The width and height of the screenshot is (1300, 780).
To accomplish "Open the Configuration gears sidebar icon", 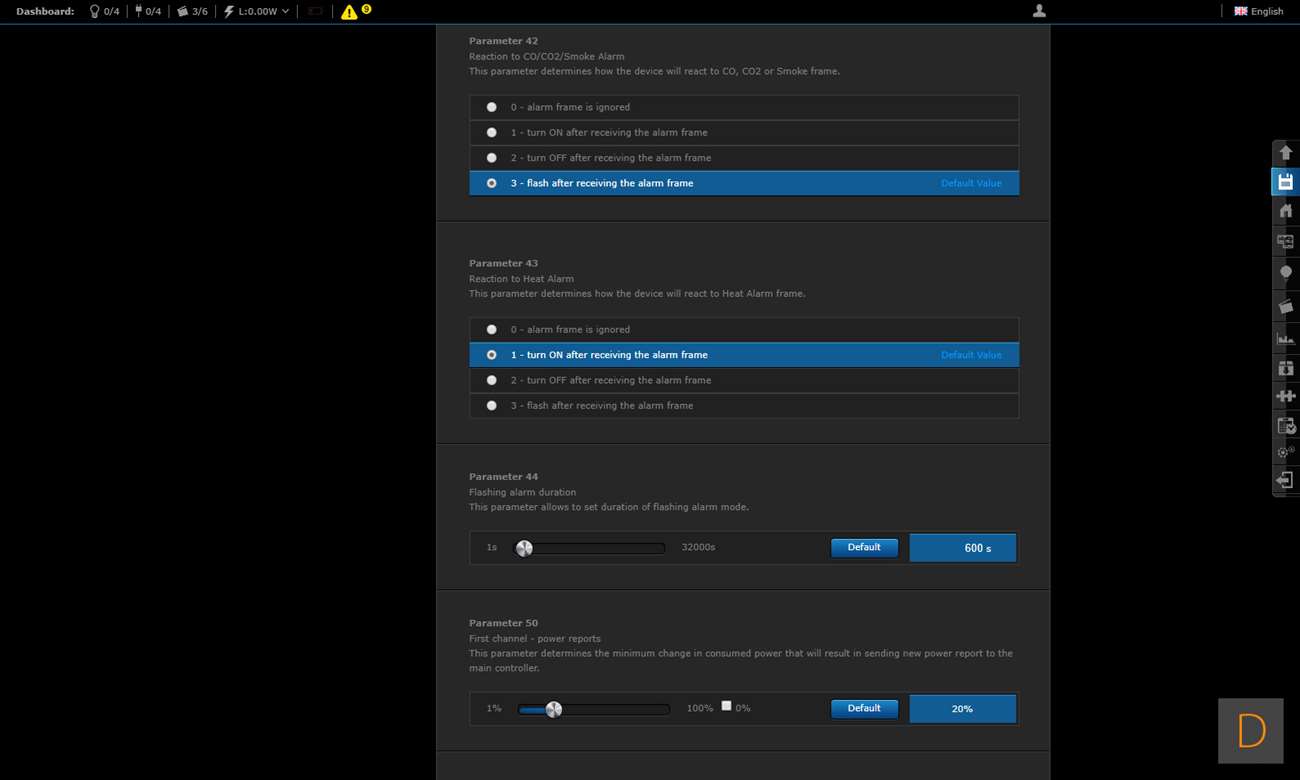I will tap(1285, 452).
